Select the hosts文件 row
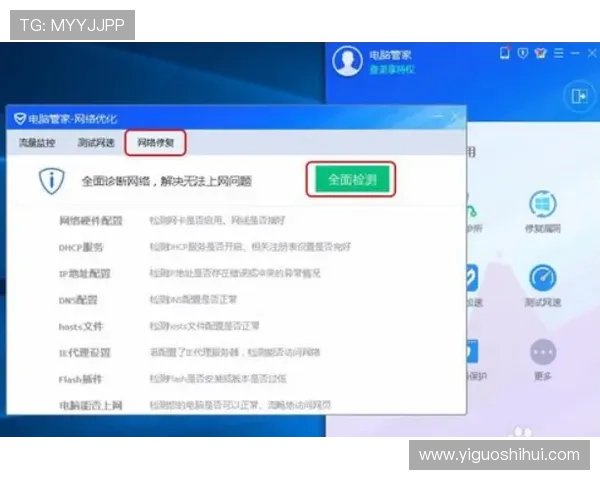The width and height of the screenshot is (600, 480). (236, 327)
